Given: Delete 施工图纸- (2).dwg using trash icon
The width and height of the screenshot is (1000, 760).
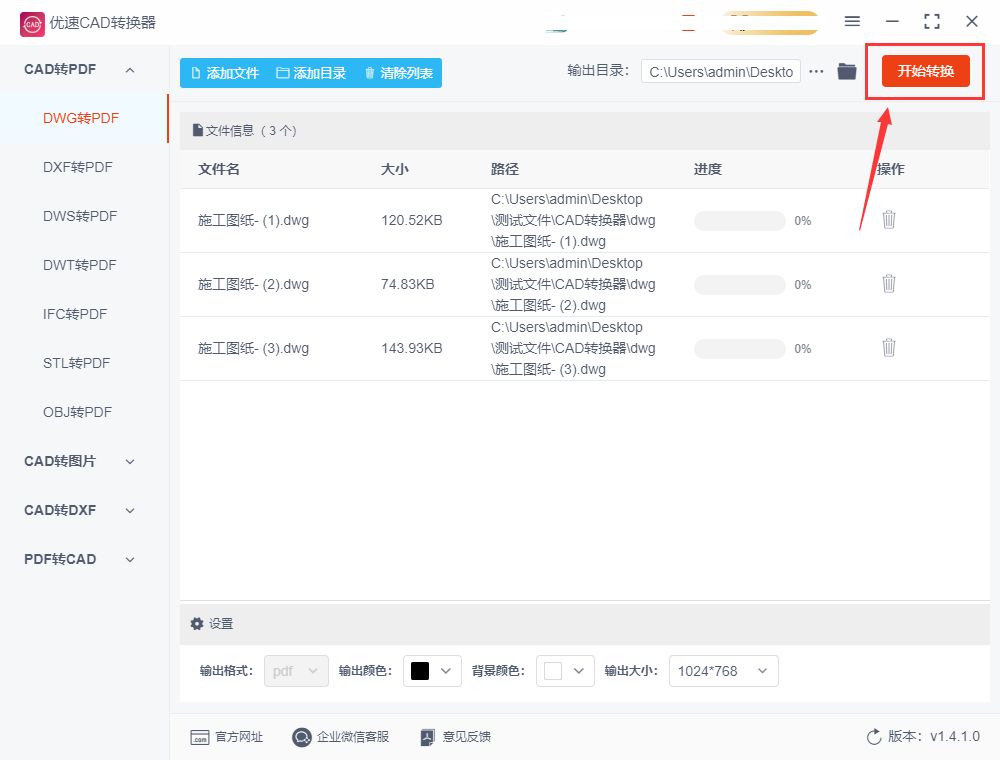Looking at the screenshot, I should point(888,284).
